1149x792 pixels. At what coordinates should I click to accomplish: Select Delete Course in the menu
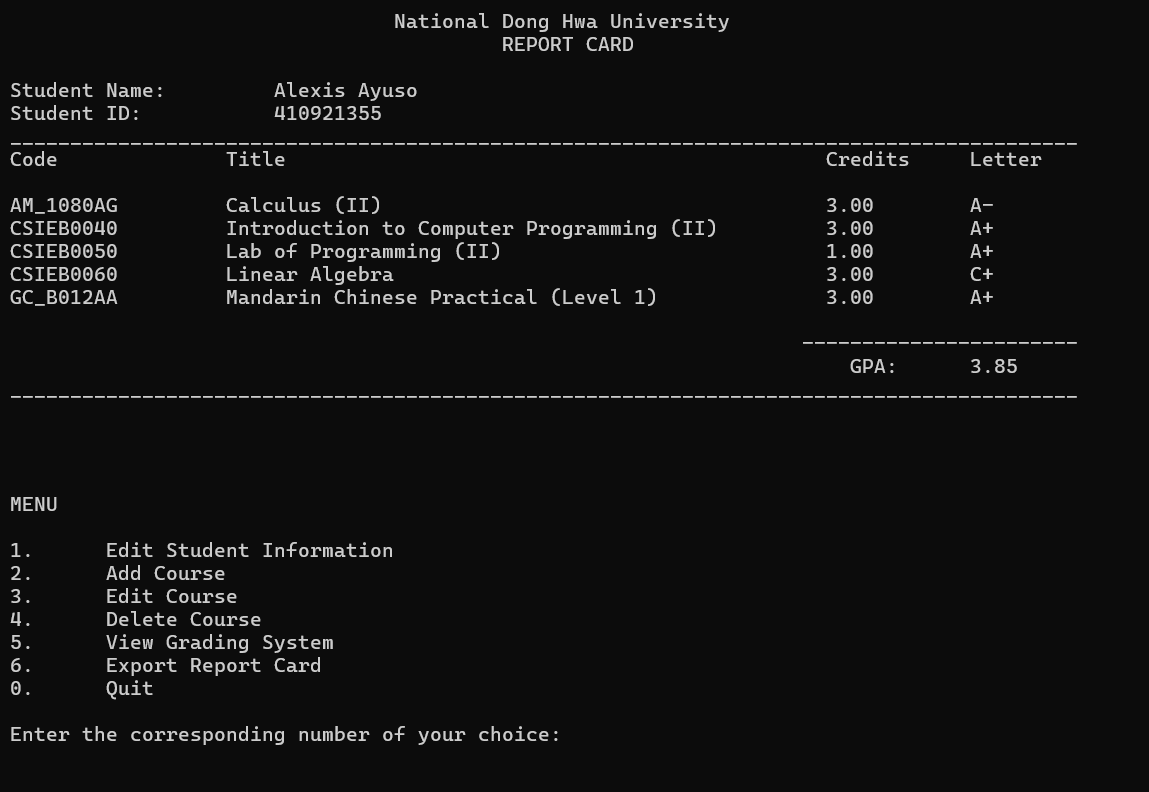[x=183, y=619]
